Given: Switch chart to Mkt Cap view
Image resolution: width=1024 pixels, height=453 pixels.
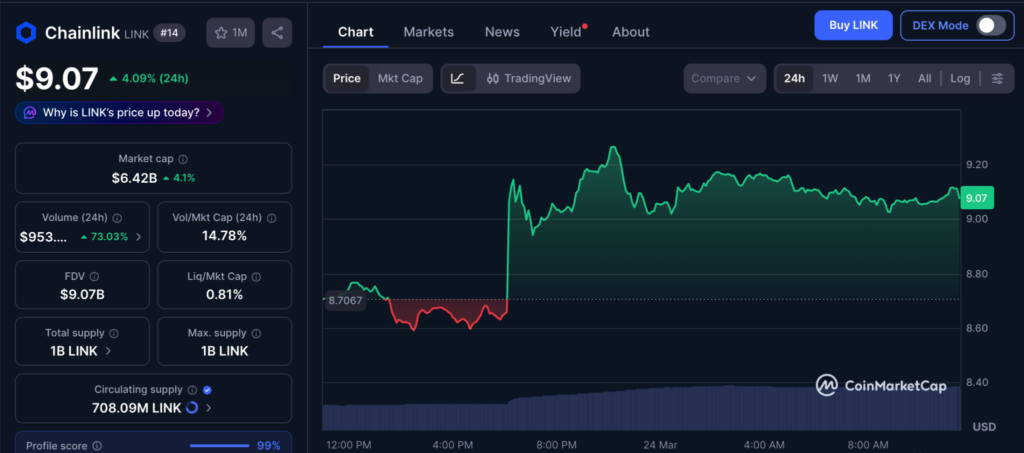Looking at the screenshot, I should tap(399, 78).
